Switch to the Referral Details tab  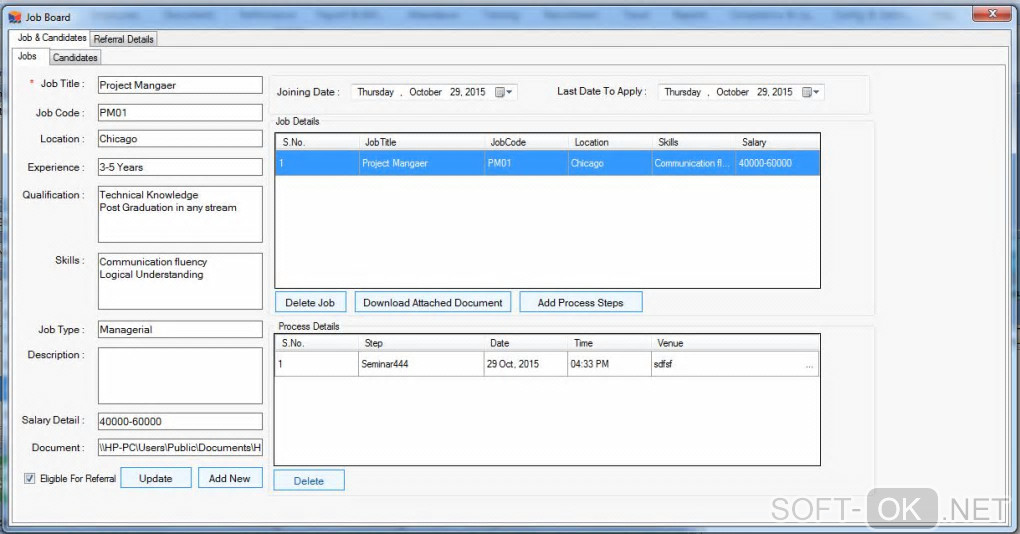(124, 39)
